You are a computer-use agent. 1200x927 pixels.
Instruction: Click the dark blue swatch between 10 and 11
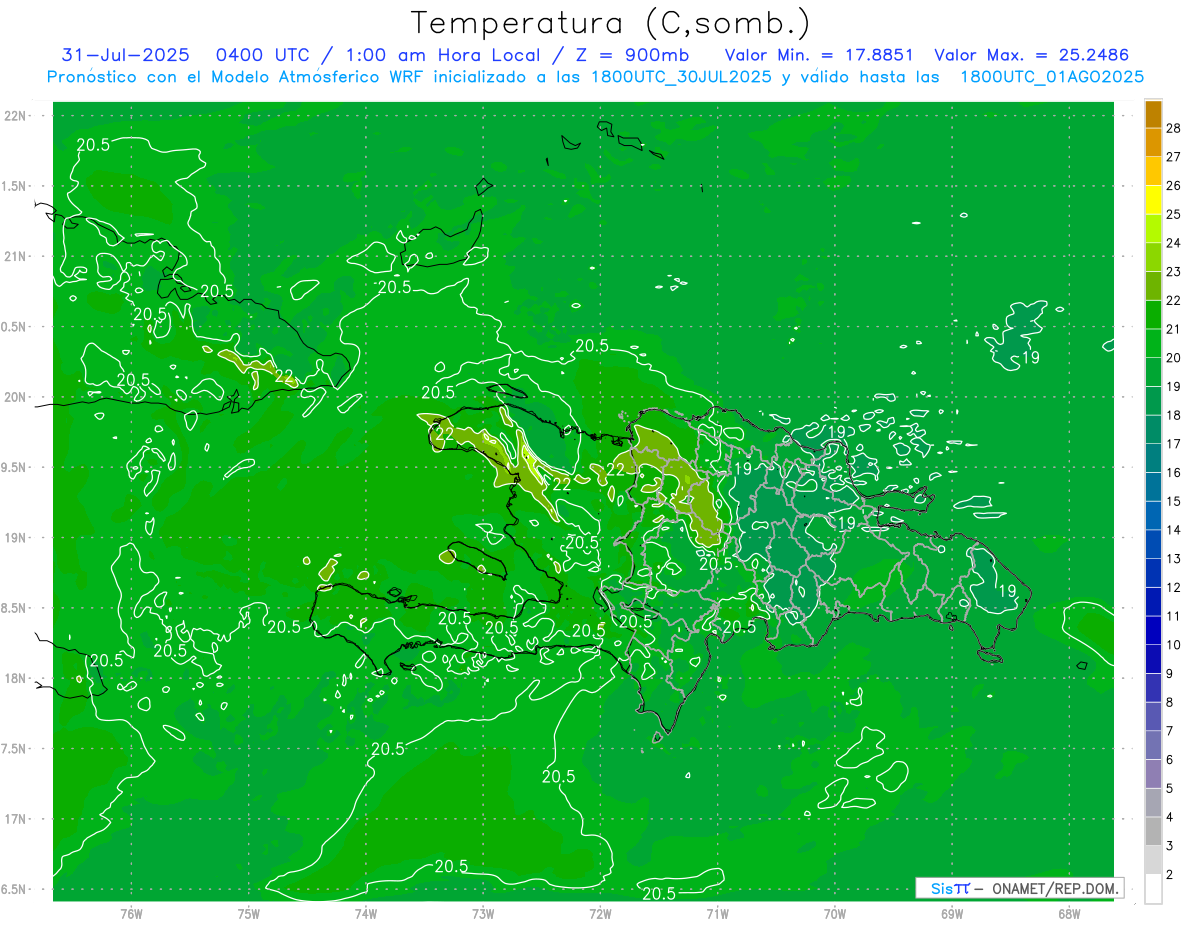pyautogui.click(x=1153, y=630)
